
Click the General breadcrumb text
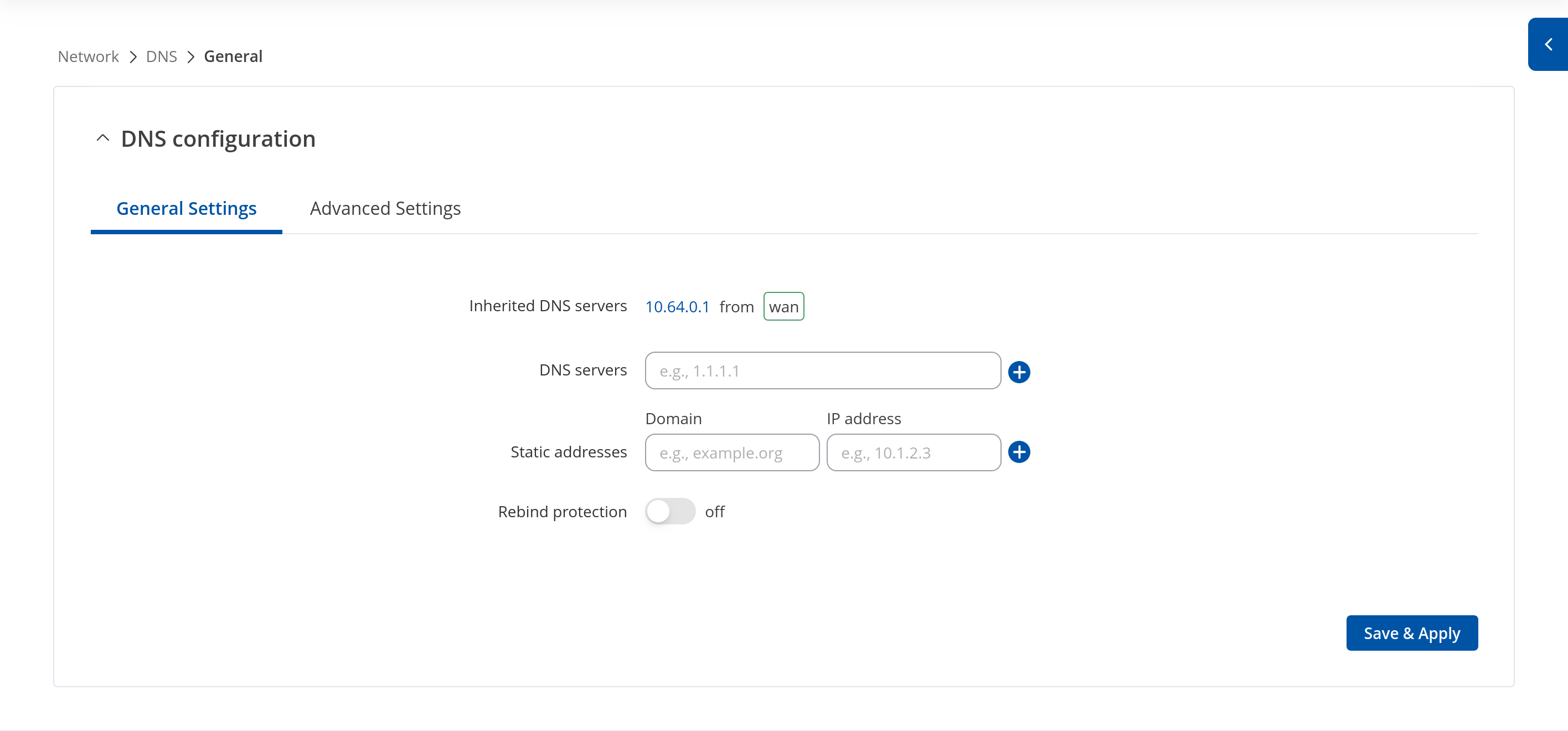pos(233,56)
